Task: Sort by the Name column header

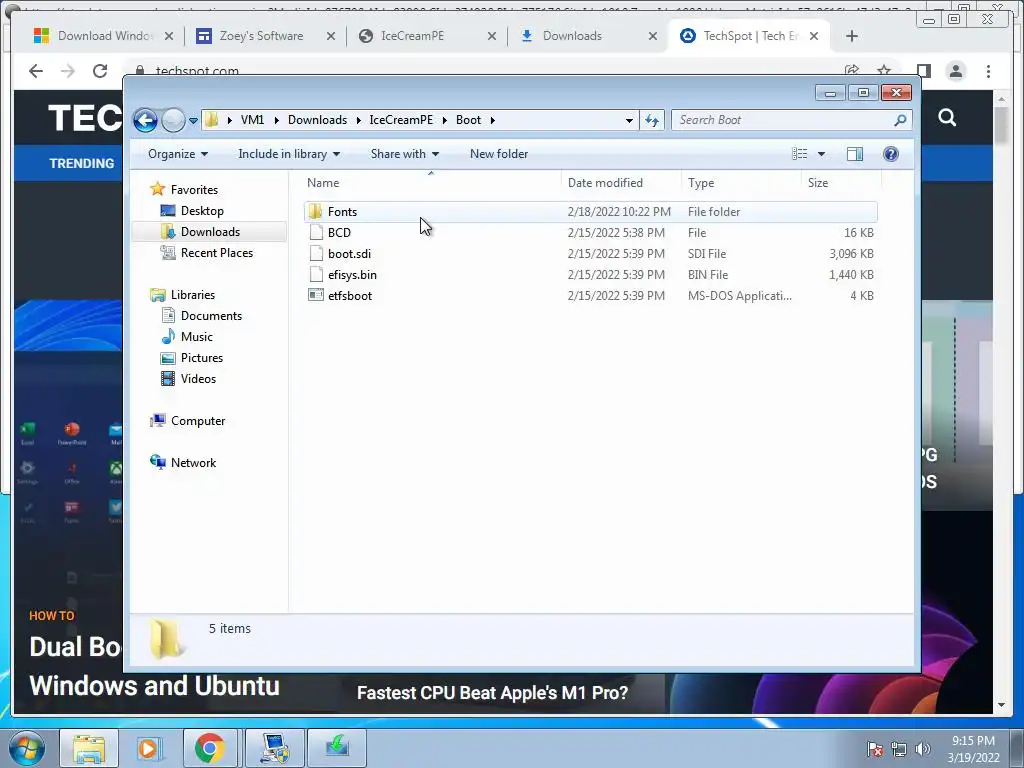Action: 431,183
